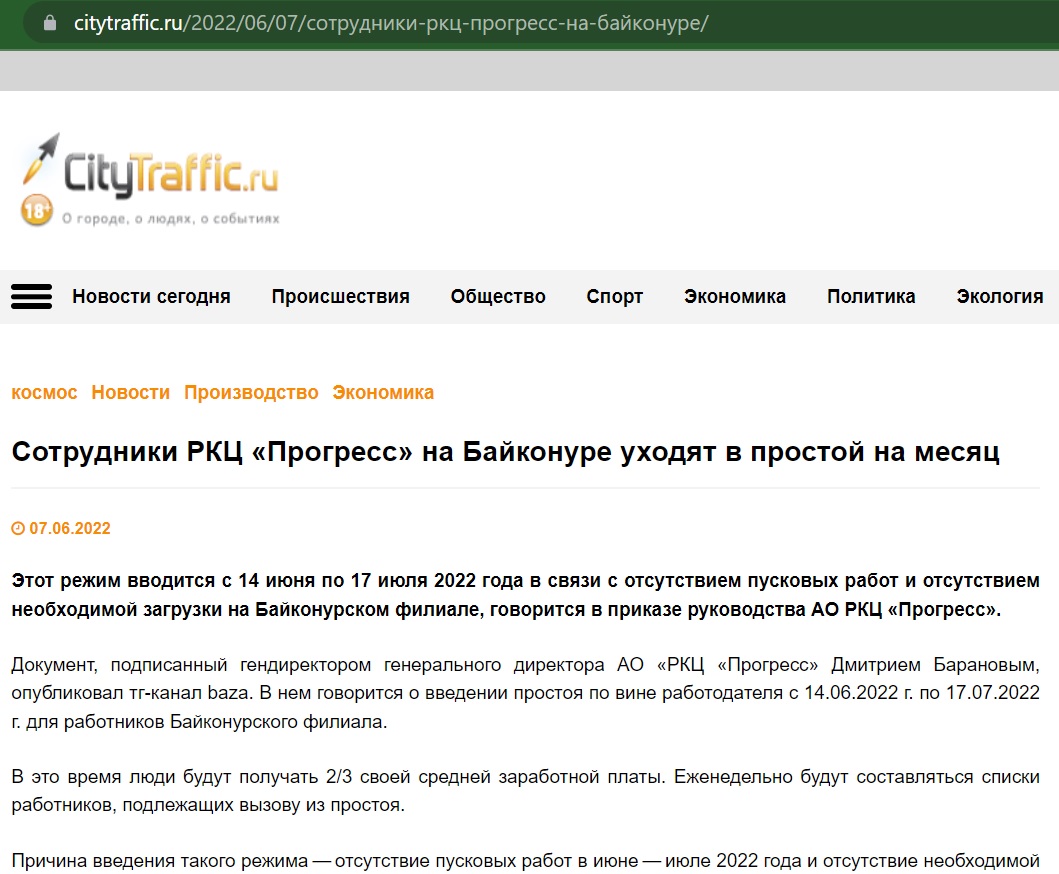1059x874 pixels.
Task: Open the hamburger menu icon
Action: click(x=31, y=296)
